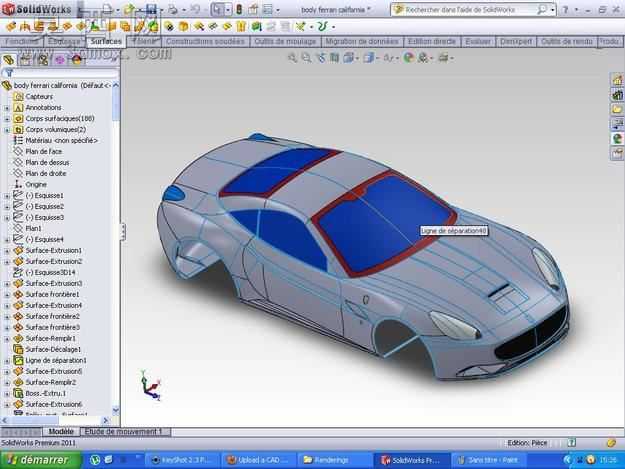Open Etude de mouvement 1 tab
This screenshot has width=625, height=469.
coord(125,432)
